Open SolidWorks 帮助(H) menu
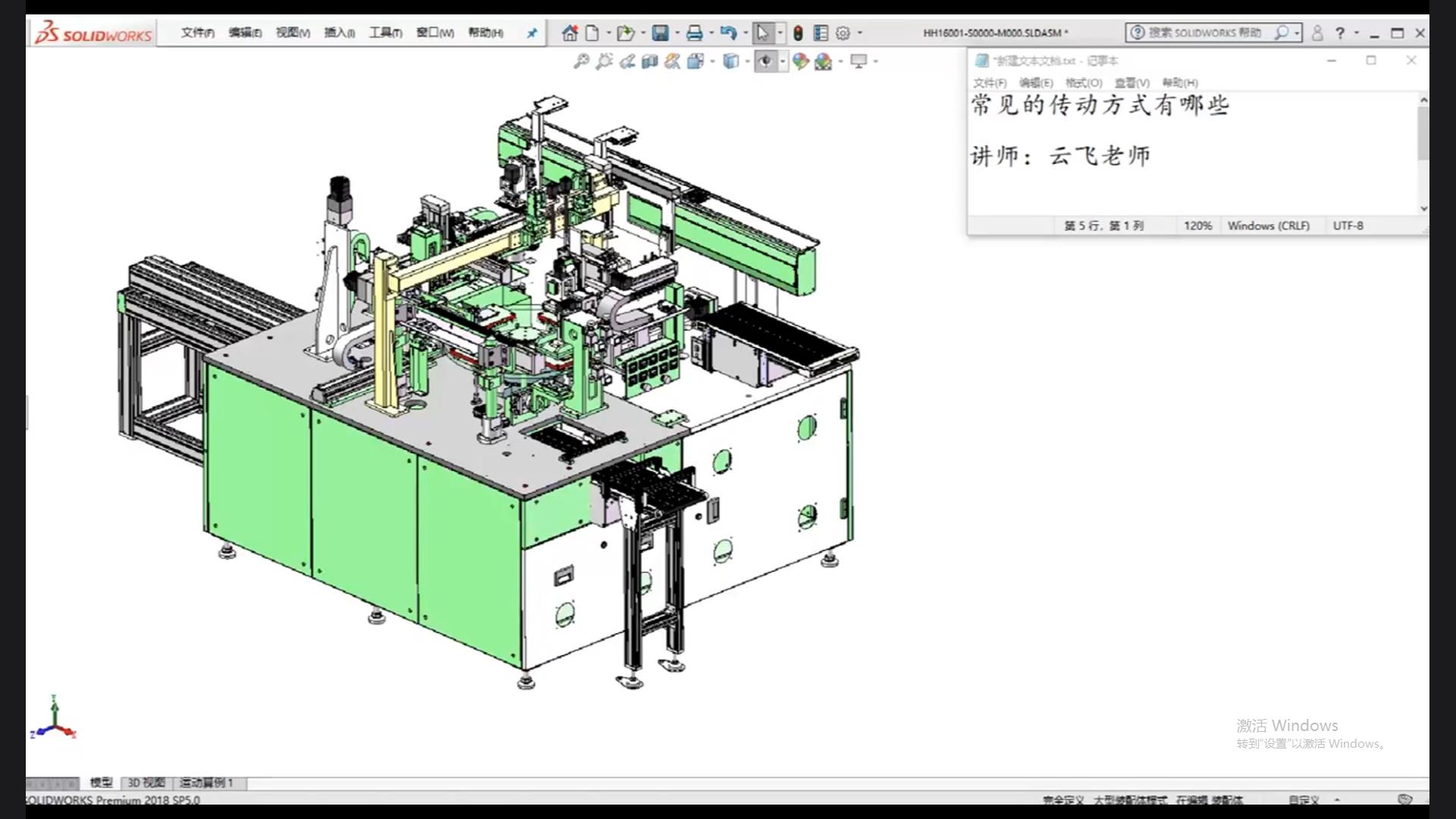Viewport: 1456px width, 819px height. click(485, 33)
